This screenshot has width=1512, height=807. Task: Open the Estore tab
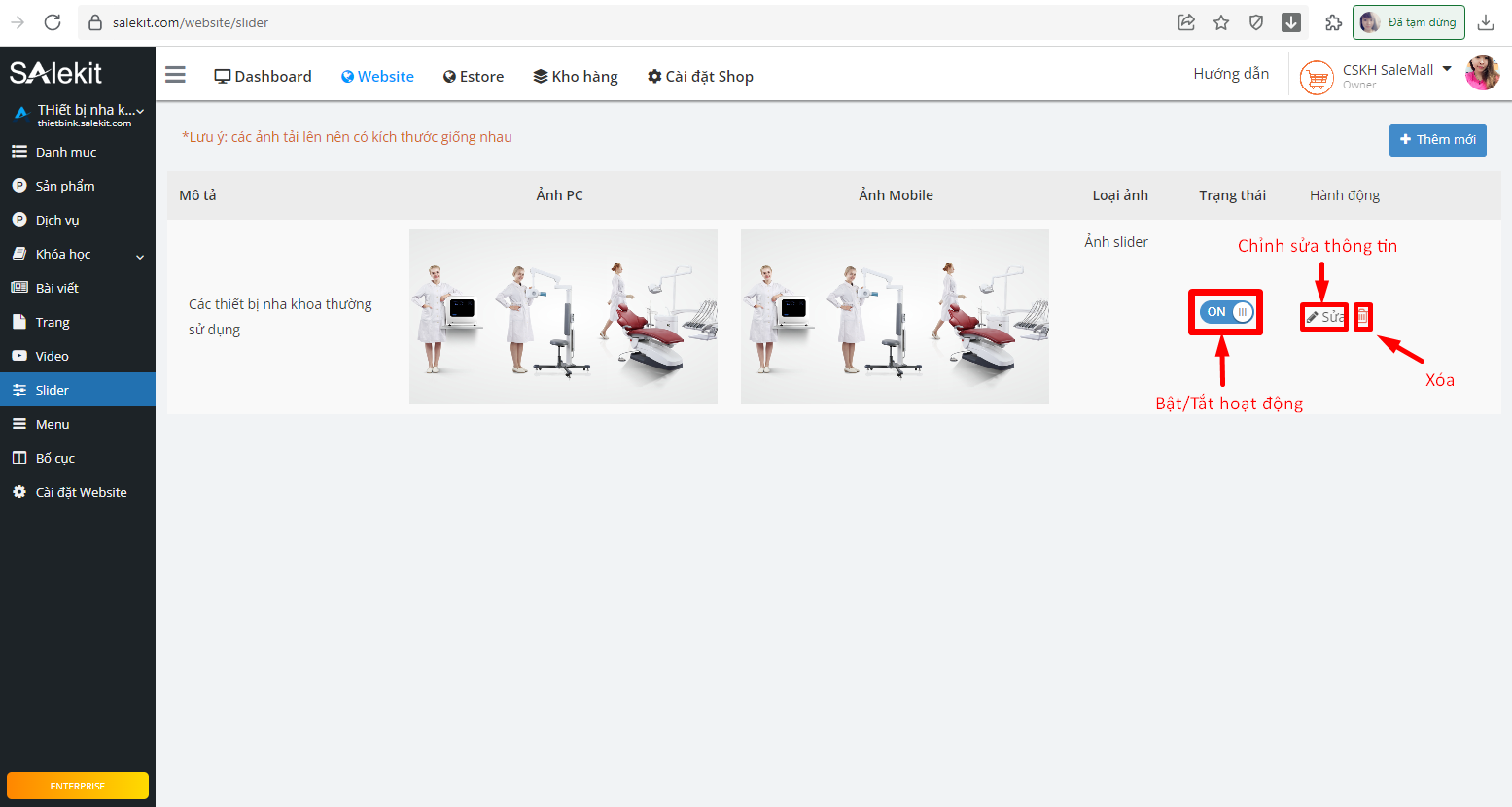[474, 76]
